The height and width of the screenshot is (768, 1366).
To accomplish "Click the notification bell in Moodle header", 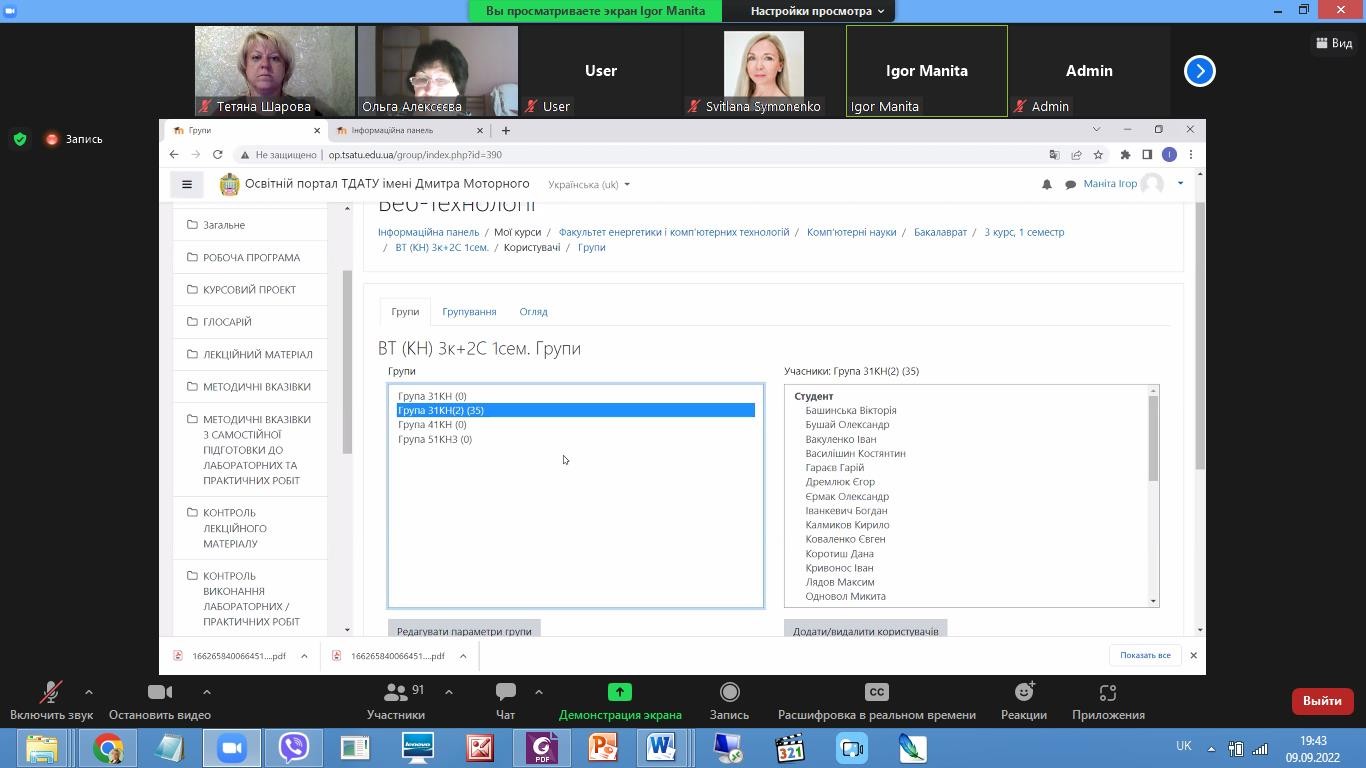I will tap(1047, 185).
